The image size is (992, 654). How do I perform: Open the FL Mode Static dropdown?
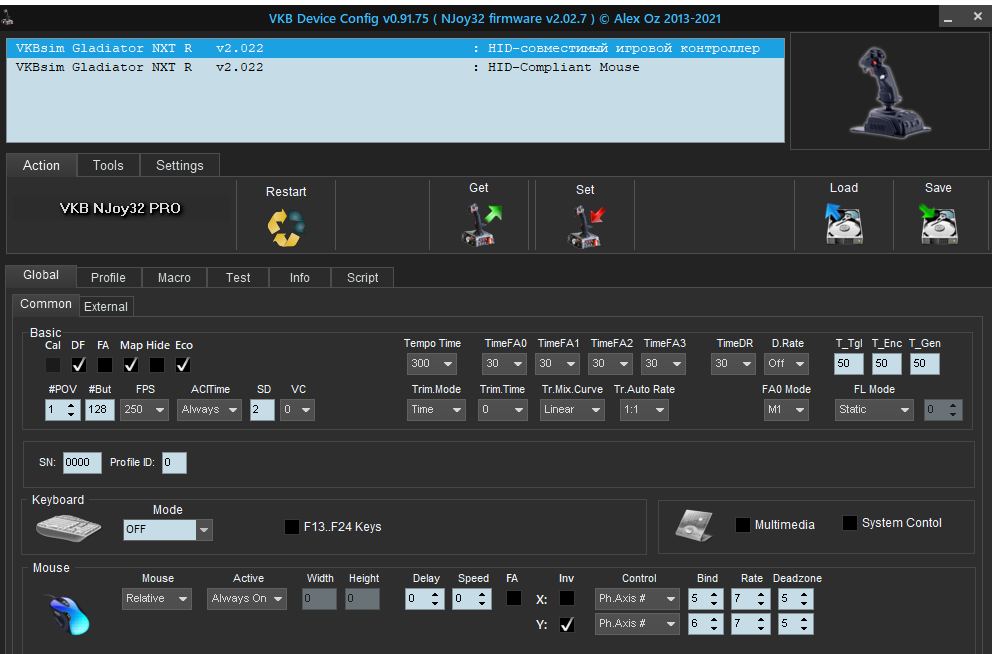[875, 410]
